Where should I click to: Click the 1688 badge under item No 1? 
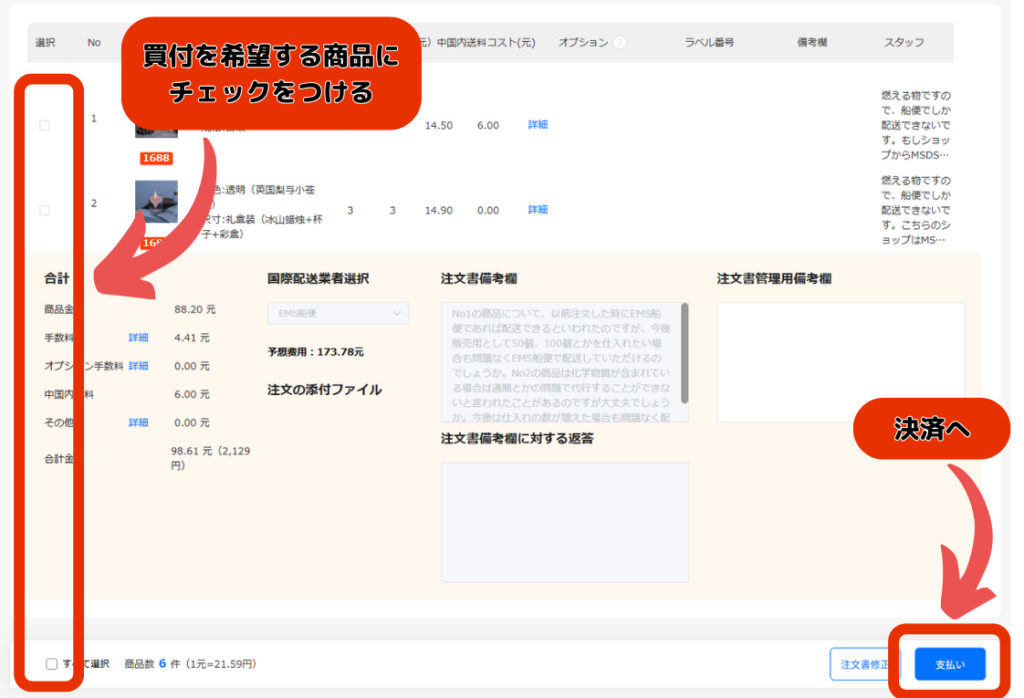click(156, 158)
